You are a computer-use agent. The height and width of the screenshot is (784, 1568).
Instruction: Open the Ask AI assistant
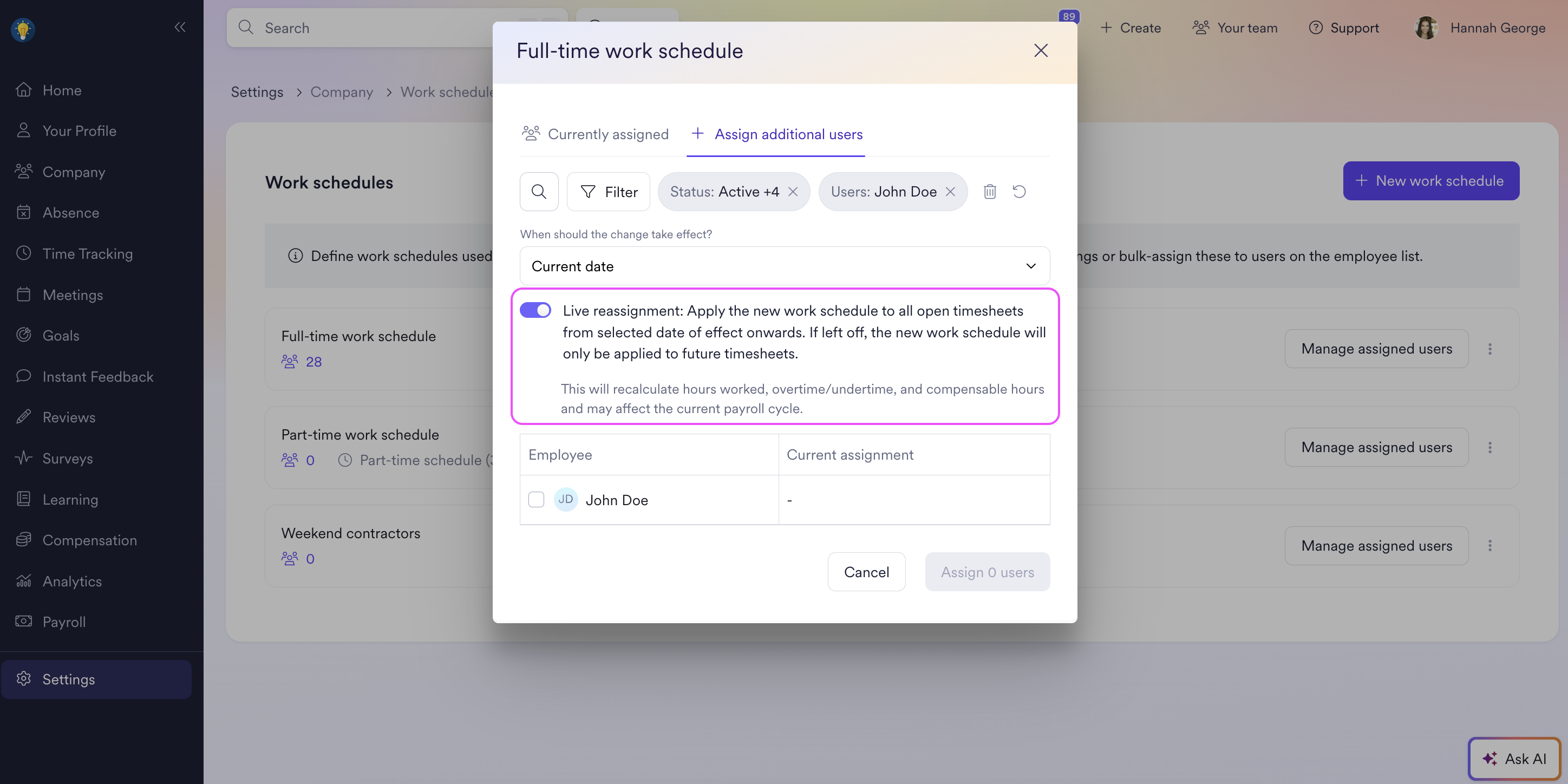click(x=1514, y=759)
